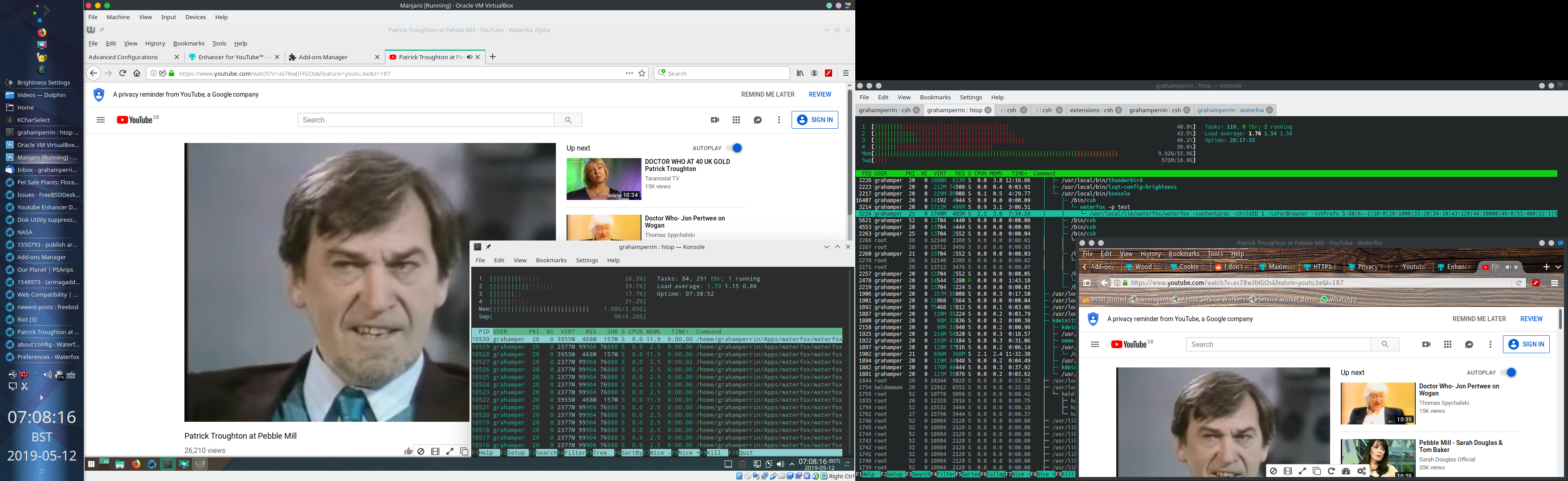
Task: Open the Machine menu in VirtualBox
Action: [118, 17]
